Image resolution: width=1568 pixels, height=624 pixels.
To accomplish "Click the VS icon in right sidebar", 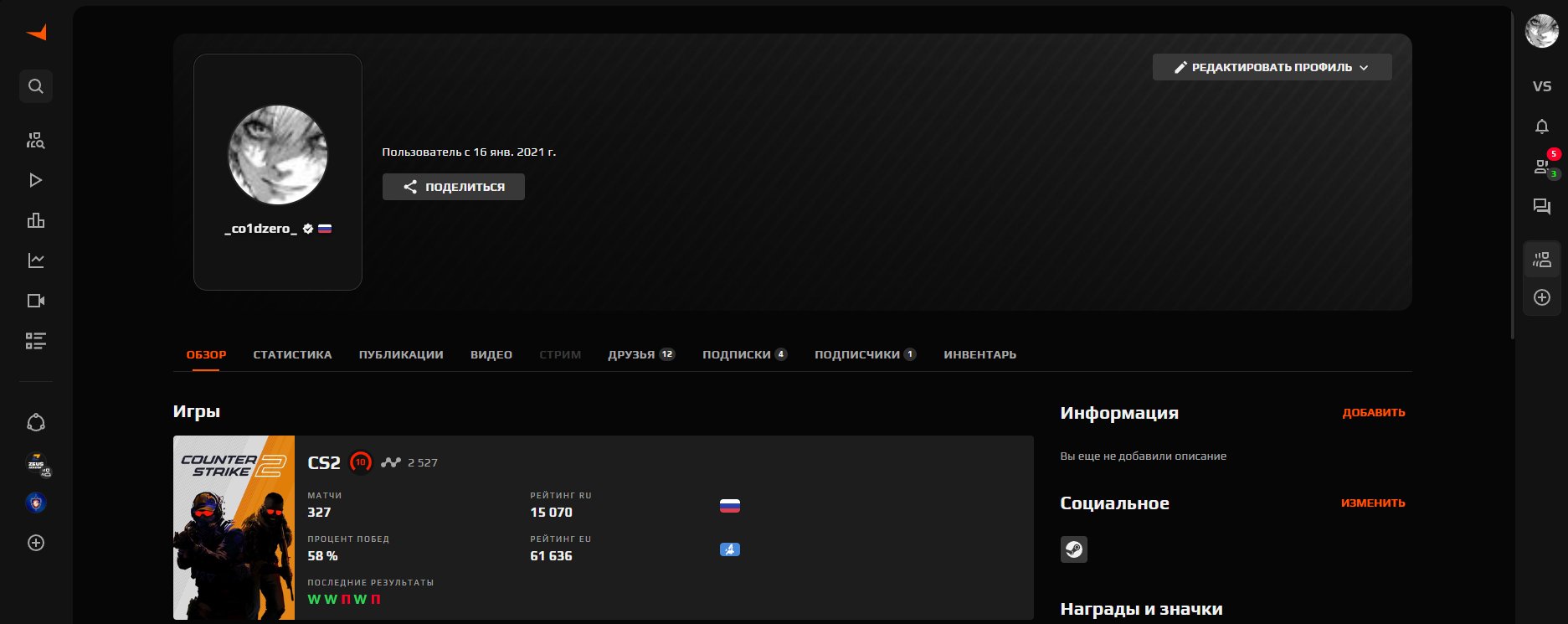I will [1541, 86].
